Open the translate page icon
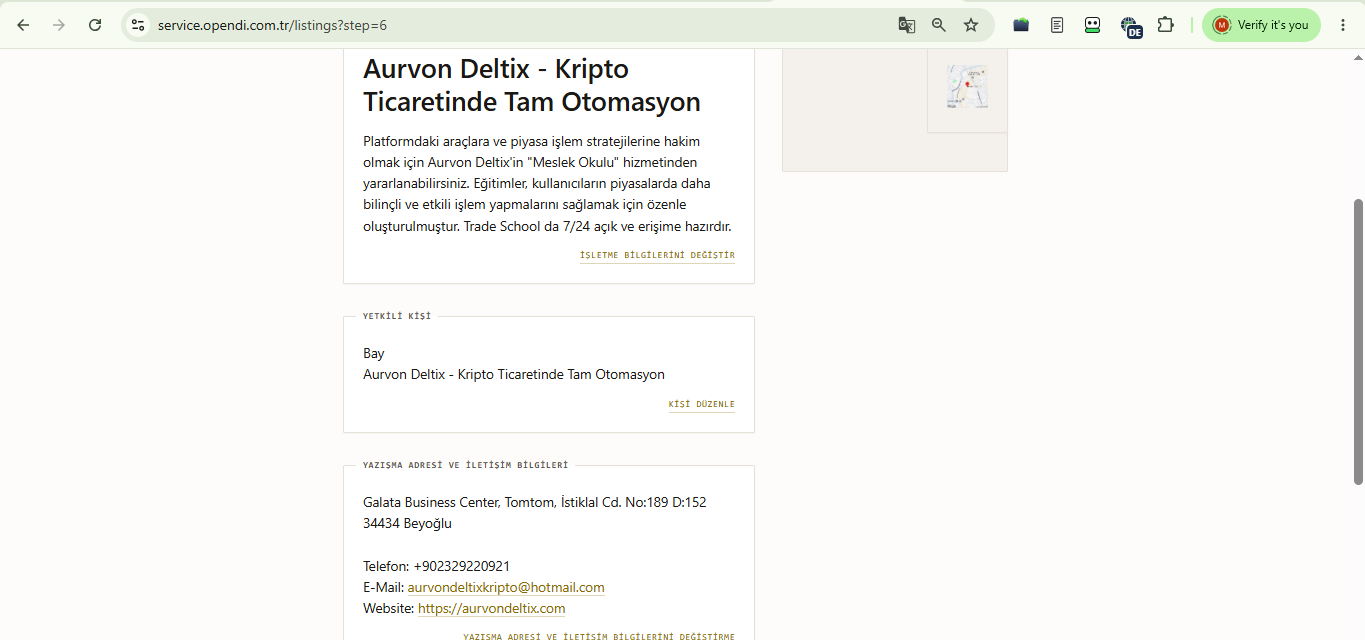This screenshot has height=640, width=1365. [x=907, y=25]
